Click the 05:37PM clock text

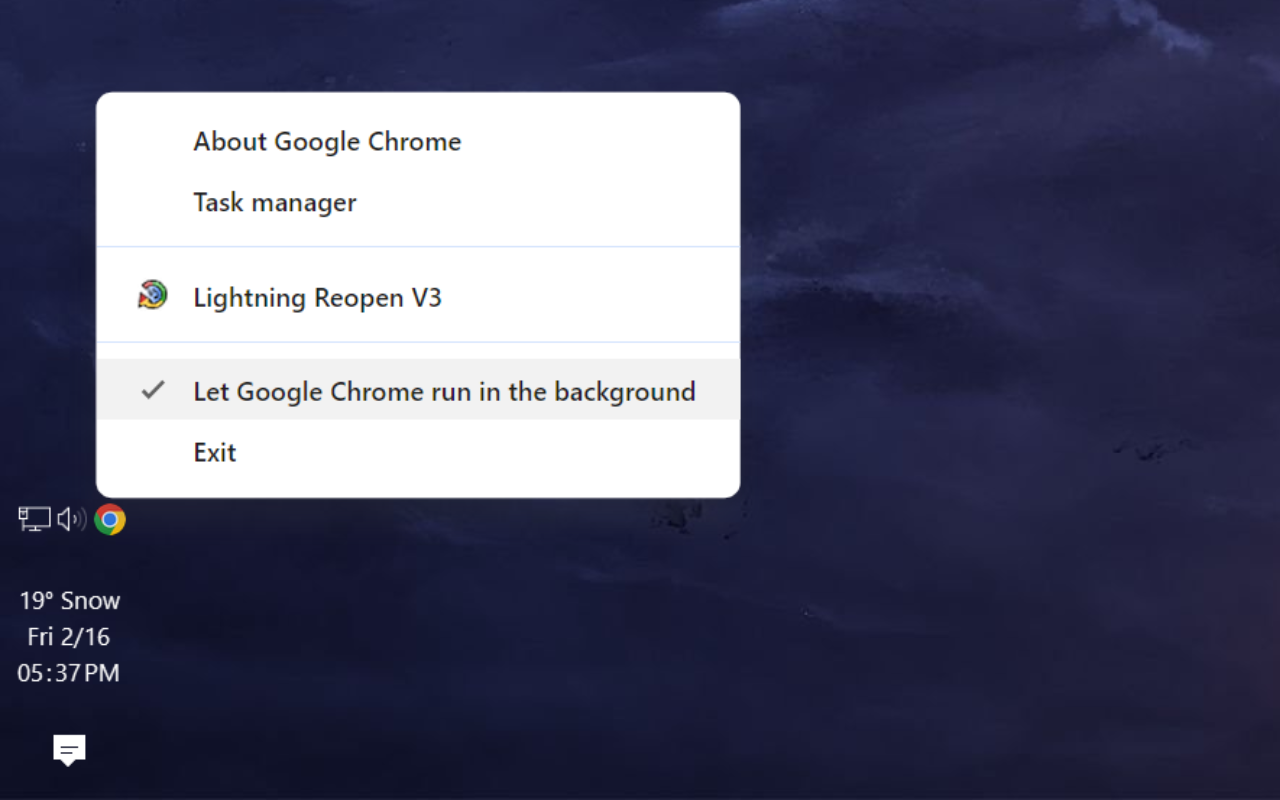click(69, 673)
